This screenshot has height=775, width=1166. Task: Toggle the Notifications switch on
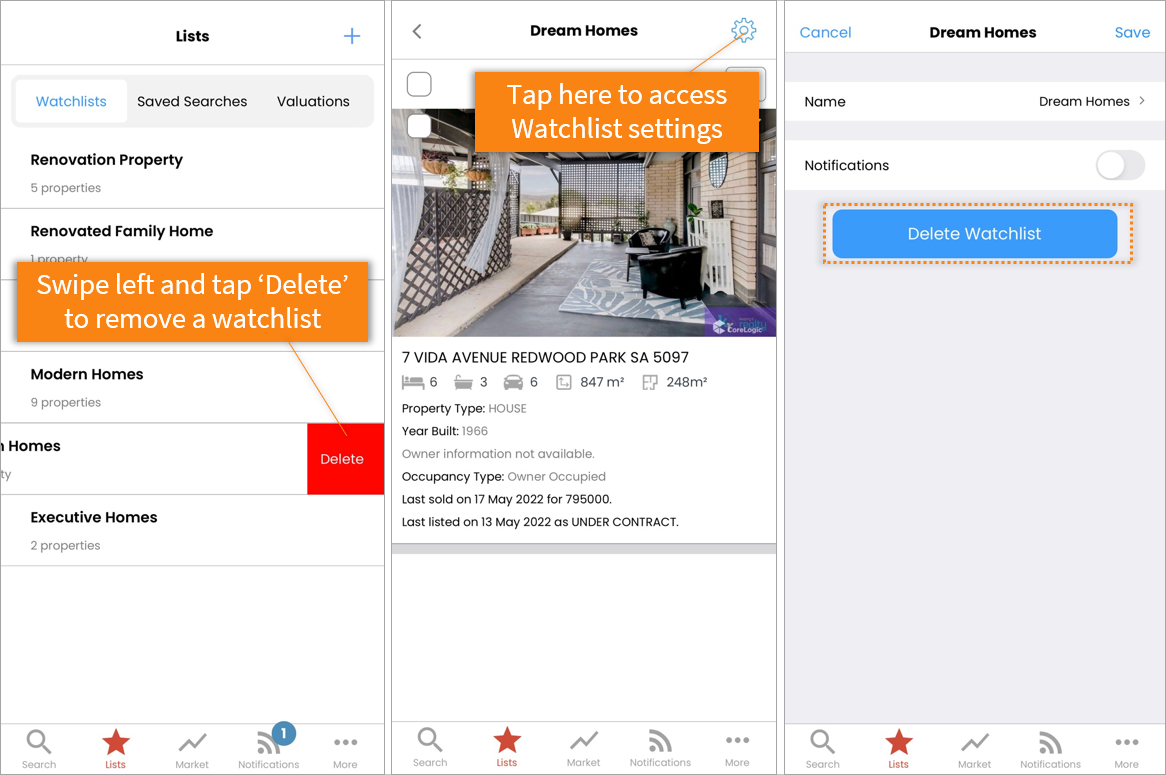1120,165
